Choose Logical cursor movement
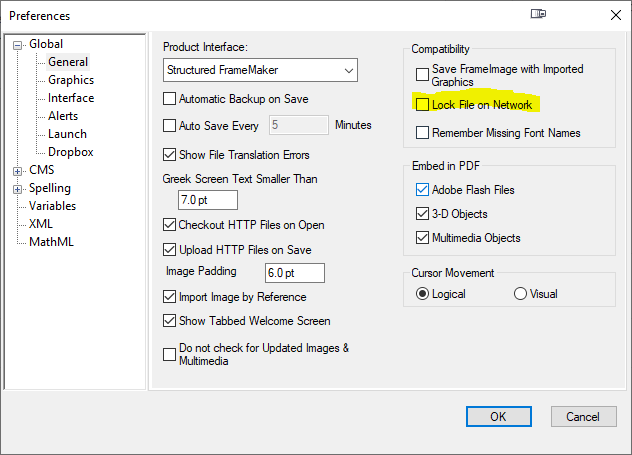Viewport: 632px width, 455px height. pyautogui.click(x=422, y=294)
